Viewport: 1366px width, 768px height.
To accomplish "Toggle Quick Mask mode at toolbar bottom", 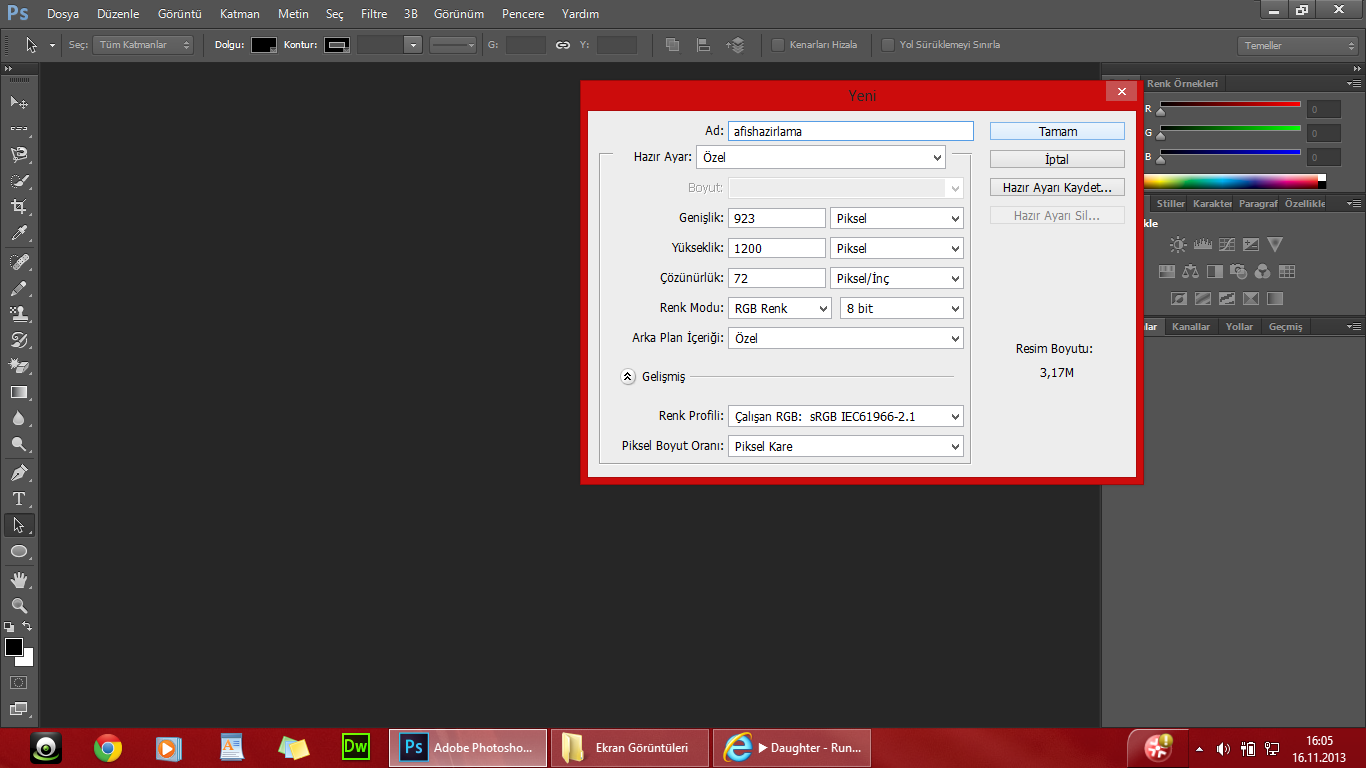I will [x=18, y=682].
